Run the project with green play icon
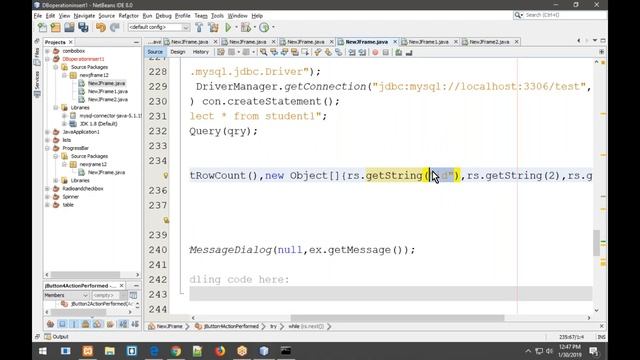640x360 pixels. [x=228, y=27]
